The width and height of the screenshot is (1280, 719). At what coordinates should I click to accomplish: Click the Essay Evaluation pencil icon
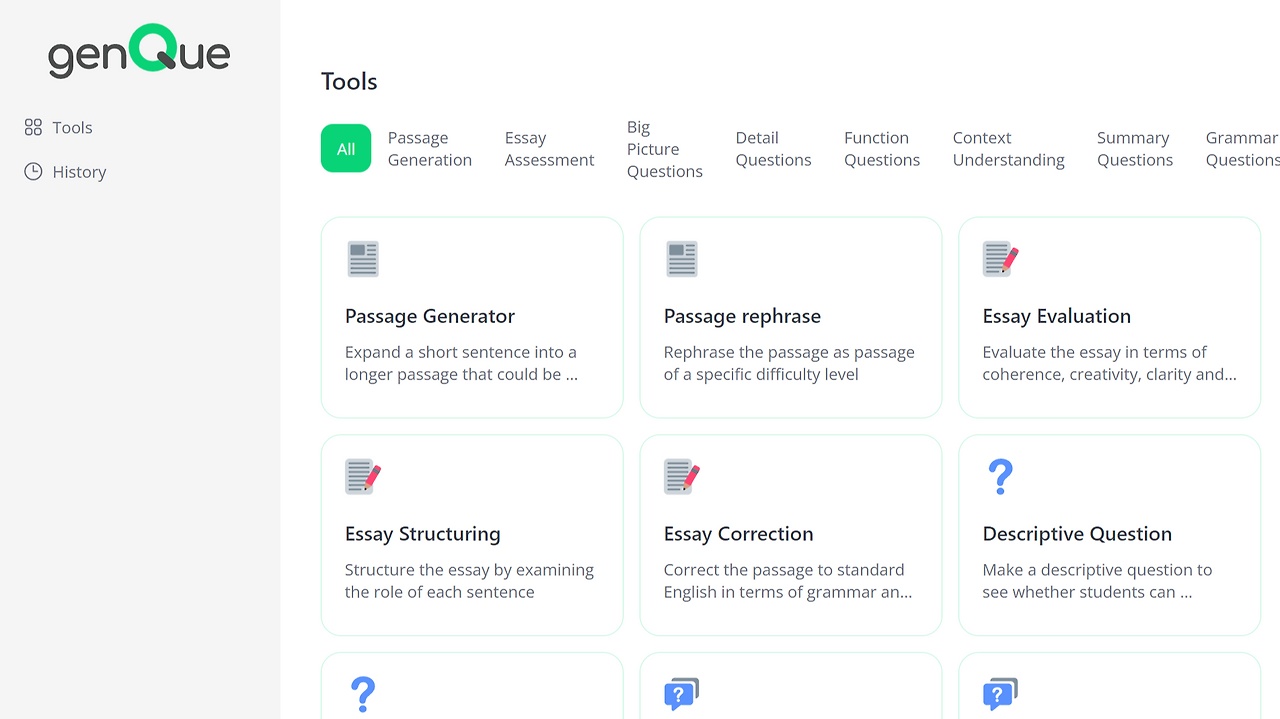[x=1000, y=259]
